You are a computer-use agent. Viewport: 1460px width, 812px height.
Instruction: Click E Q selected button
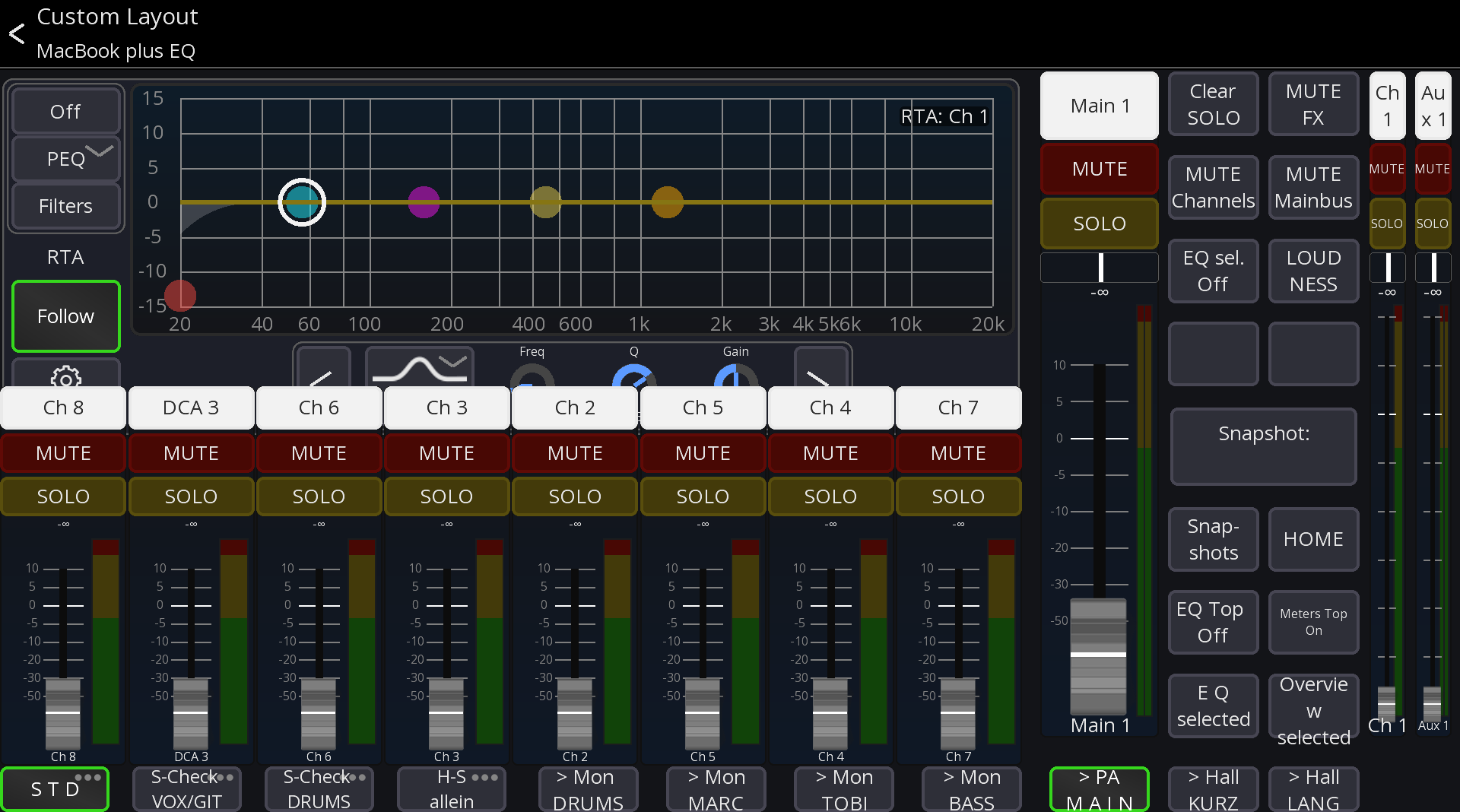click(1213, 706)
